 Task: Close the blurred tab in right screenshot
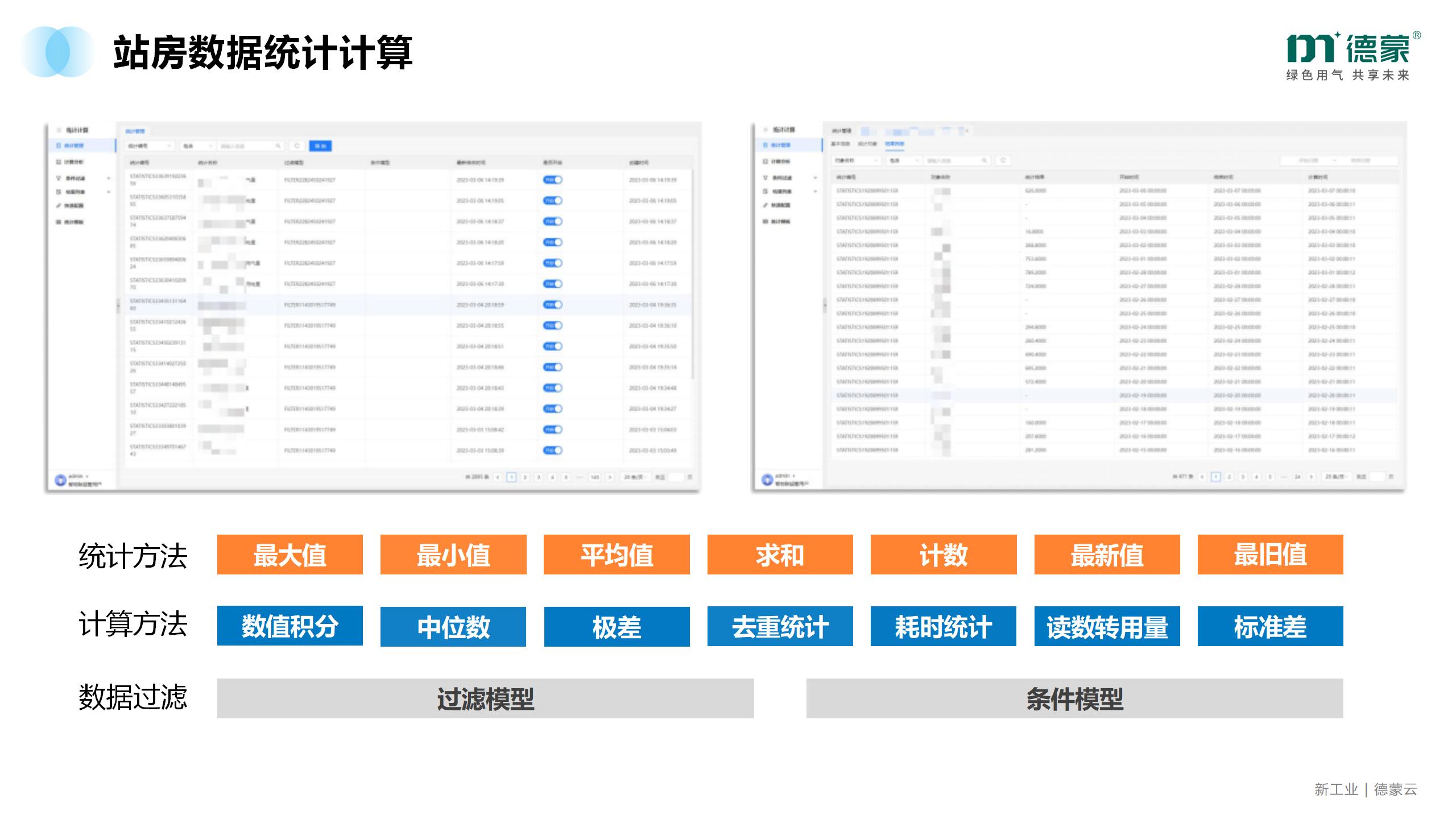click(966, 131)
